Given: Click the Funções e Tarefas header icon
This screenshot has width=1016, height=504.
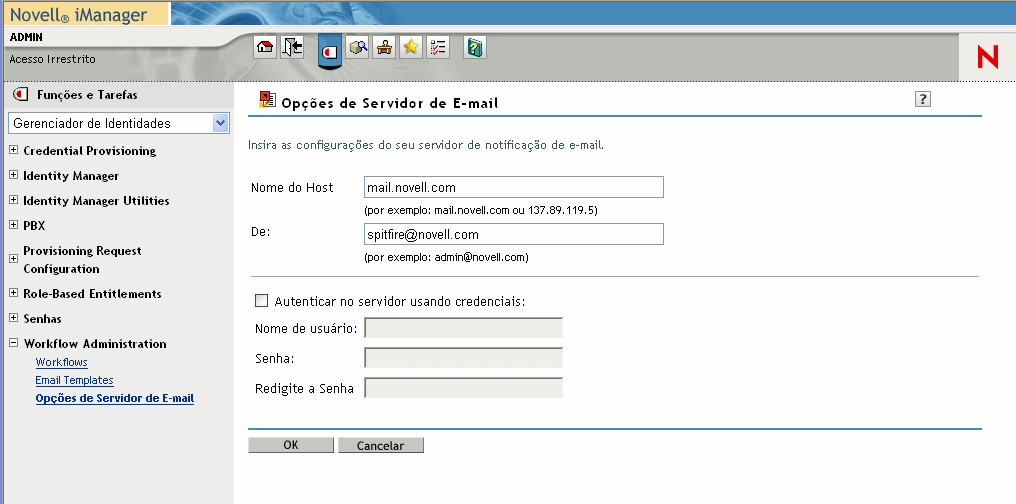Looking at the screenshot, I should [21, 95].
